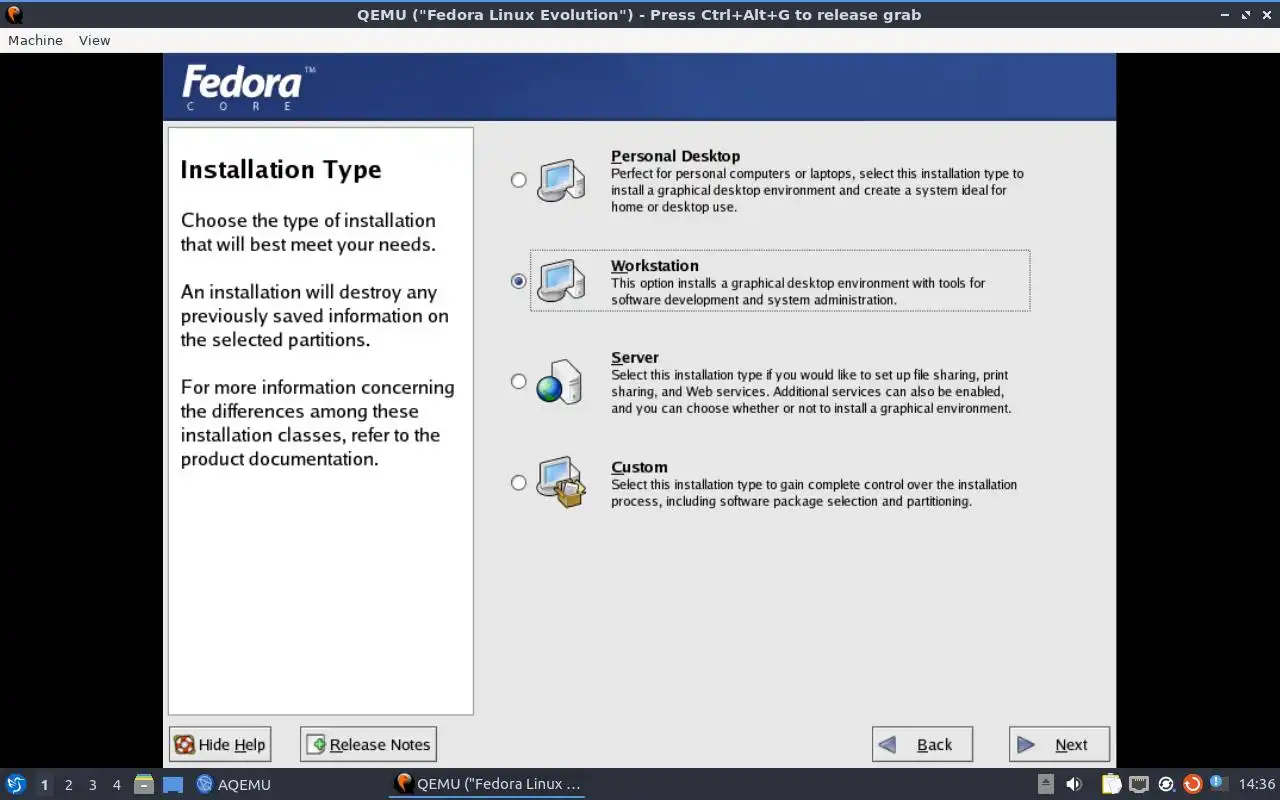The height and width of the screenshot is (800, 1280).
Task: Click the orange update notifier tray icon
Action: 1192,784
